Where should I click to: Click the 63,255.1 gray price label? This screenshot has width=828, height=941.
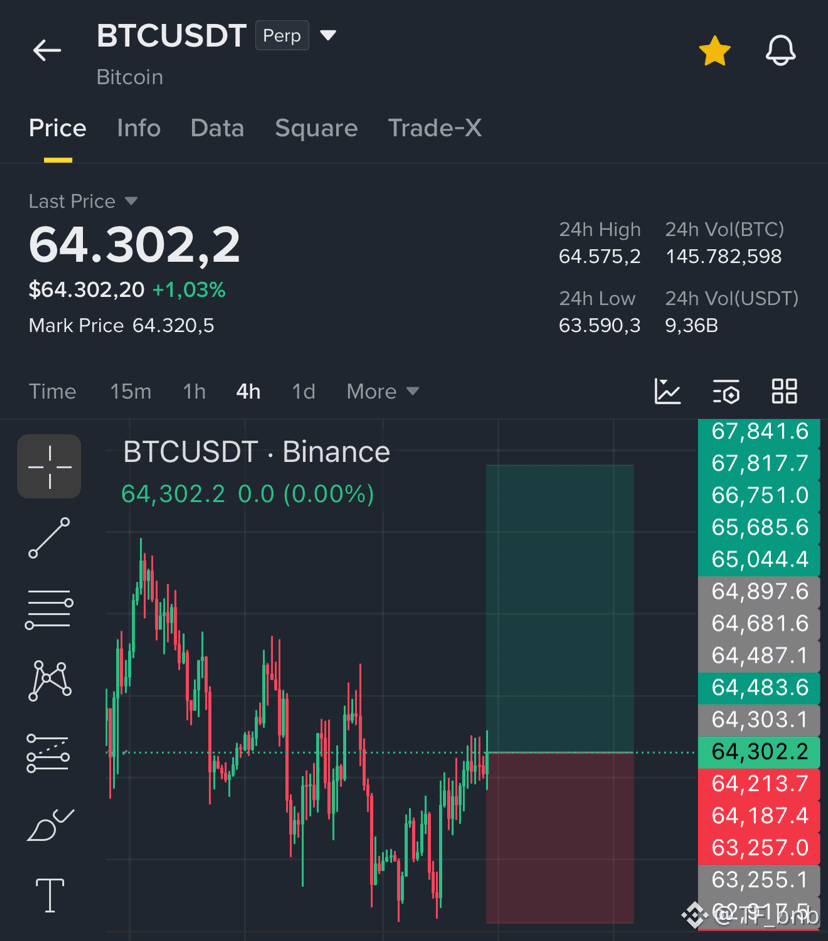point(759,880)
